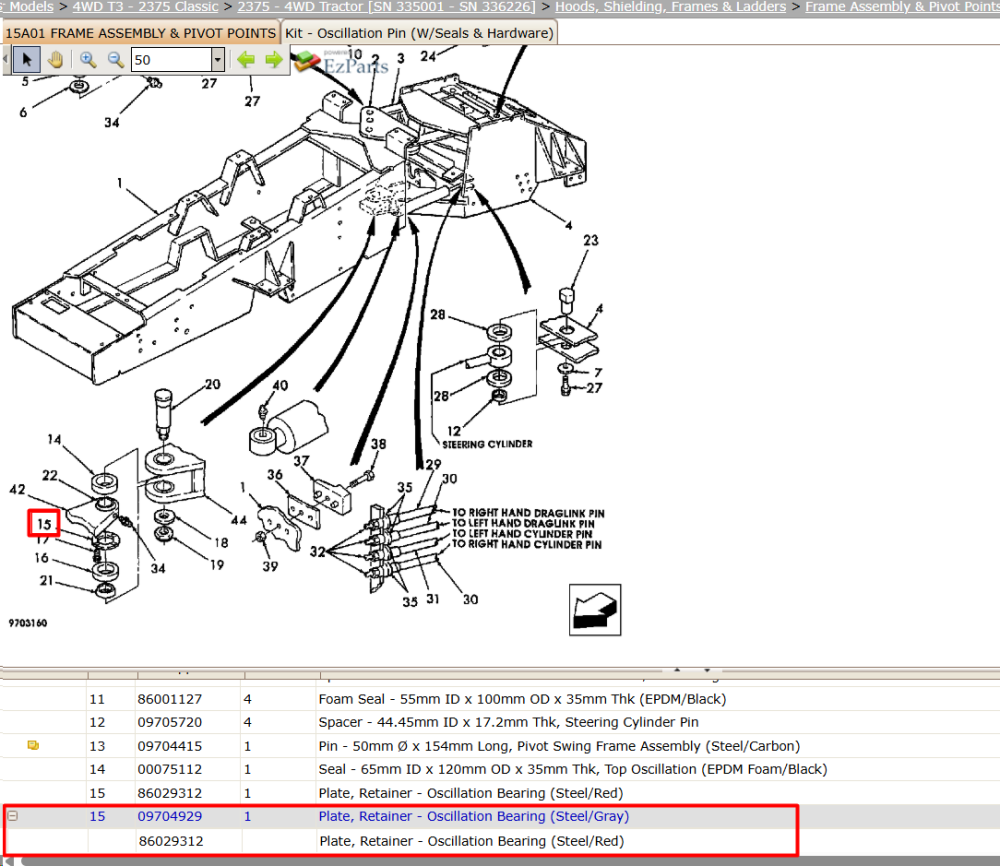Select Pin Pivot Swing Frame Assembly description
This screenshot has height=866, width=1000.
coord(559,745)
